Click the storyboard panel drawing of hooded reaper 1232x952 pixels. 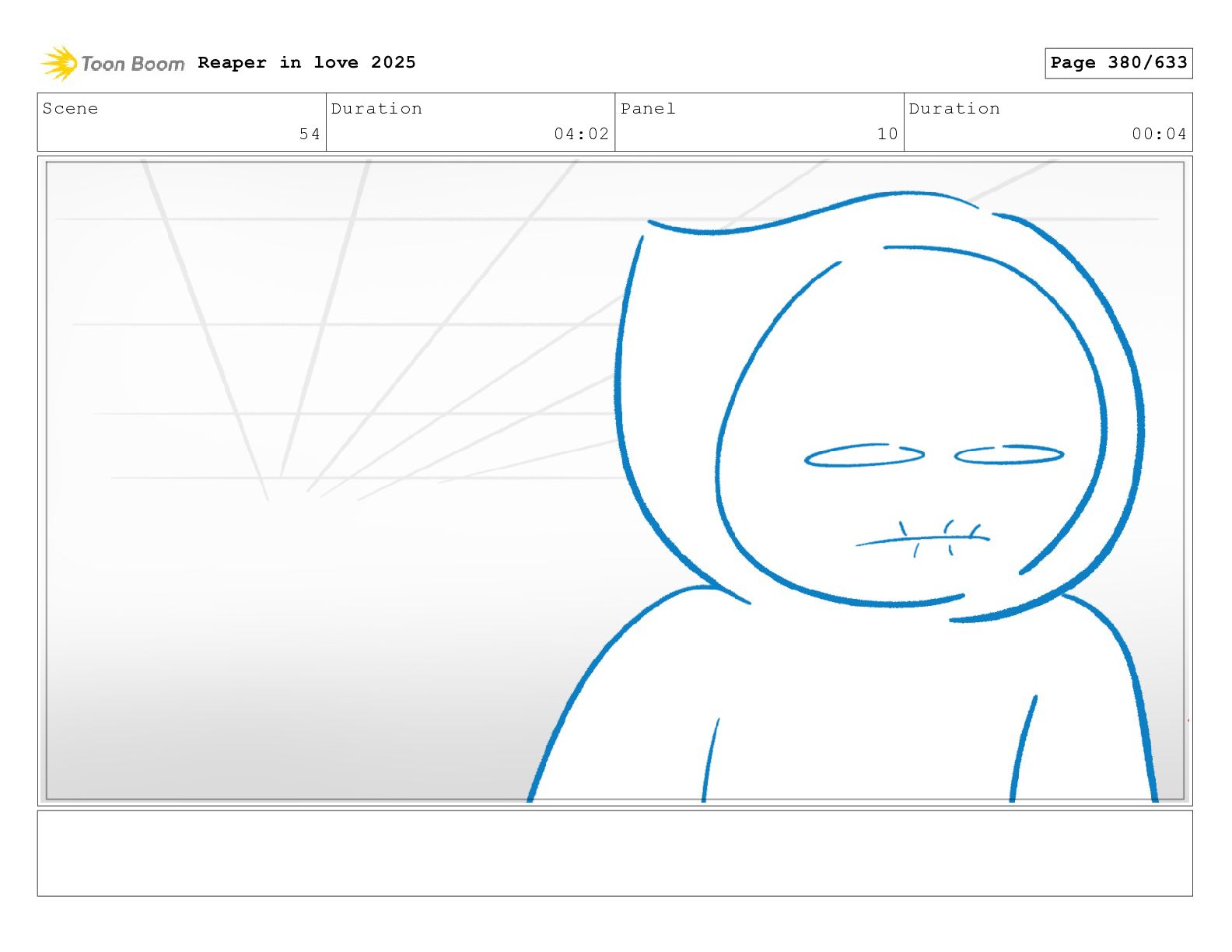(x=614, y=481)
